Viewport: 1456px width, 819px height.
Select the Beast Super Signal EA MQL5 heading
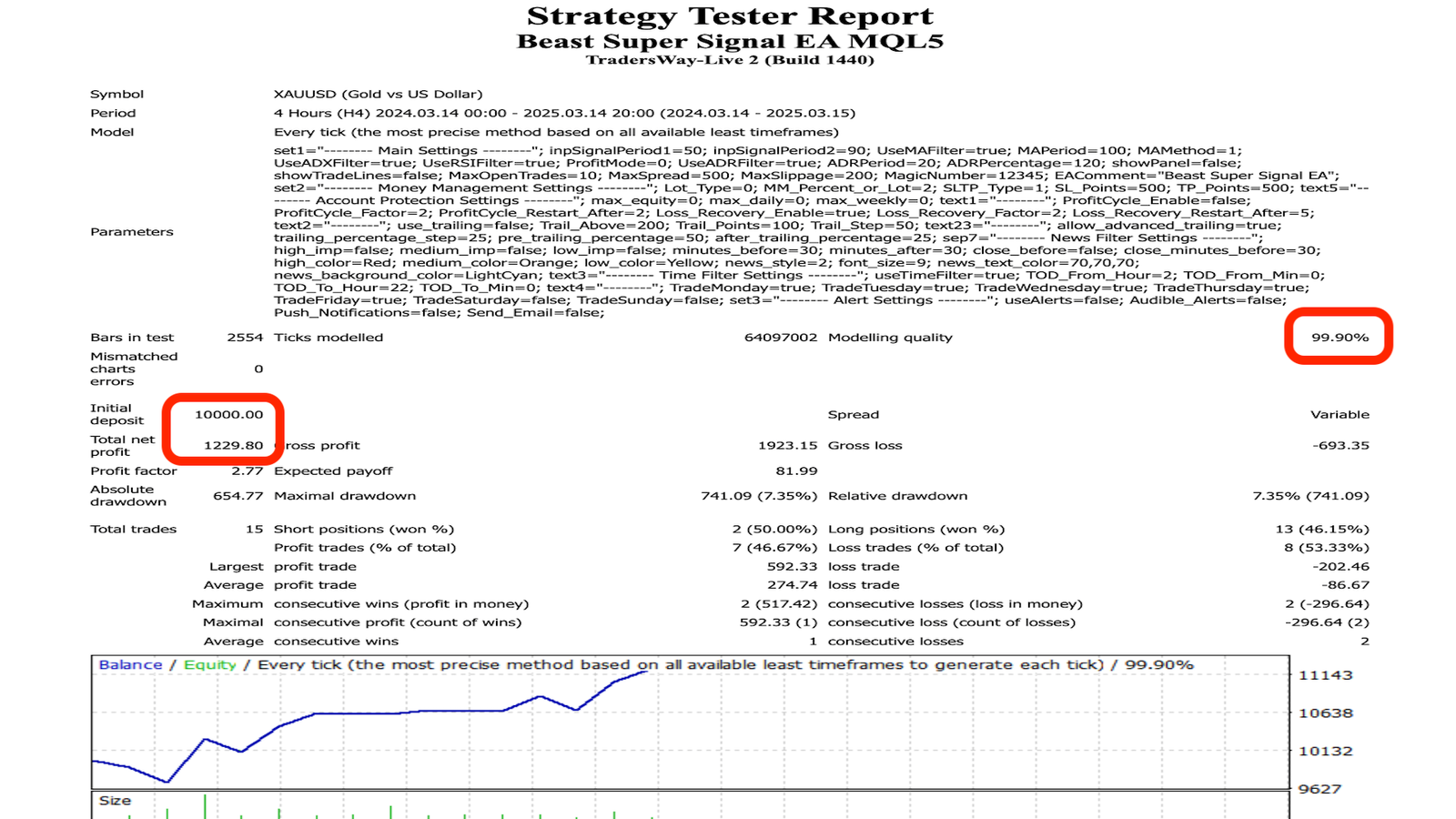(730, 42)
